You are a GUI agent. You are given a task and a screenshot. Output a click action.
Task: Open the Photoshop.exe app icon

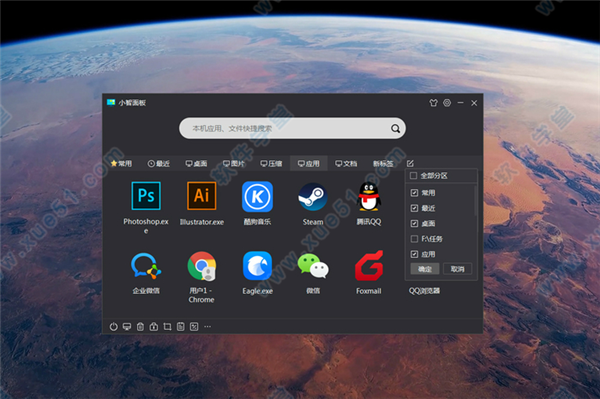pos(146,196)
